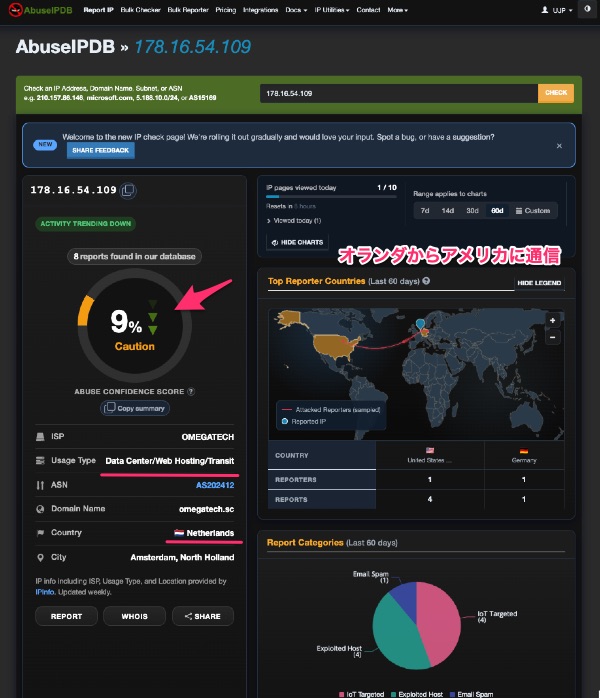This screenshot has width=600, height=698.
Task: Click into the IP address search field
Action: [398, 93]
